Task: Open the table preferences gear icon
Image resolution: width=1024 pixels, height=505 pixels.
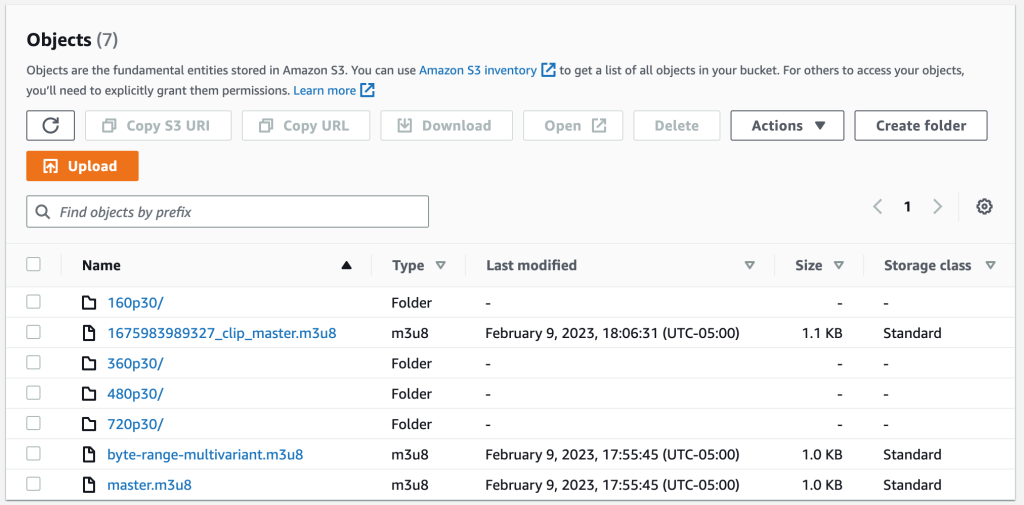Action: click(984, 207)
